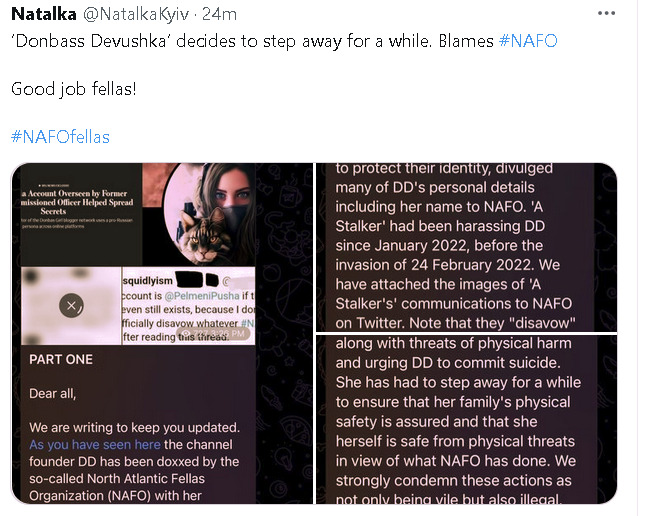
Task: Click the 'As you have seen here' link
Action: click(95, 444)
